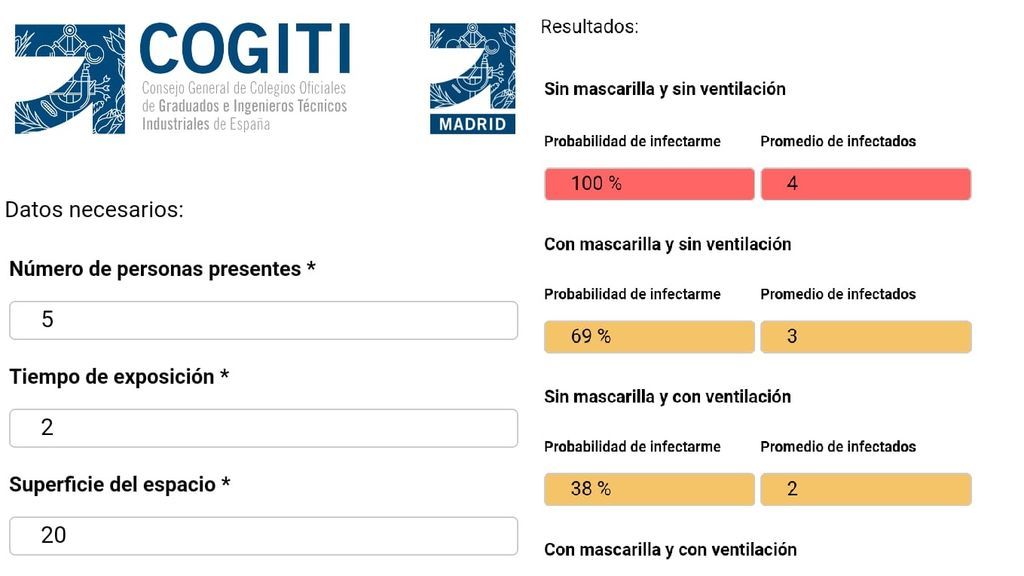
Task: Focus the Número de personas presentes field
Action: pos(263,320)
